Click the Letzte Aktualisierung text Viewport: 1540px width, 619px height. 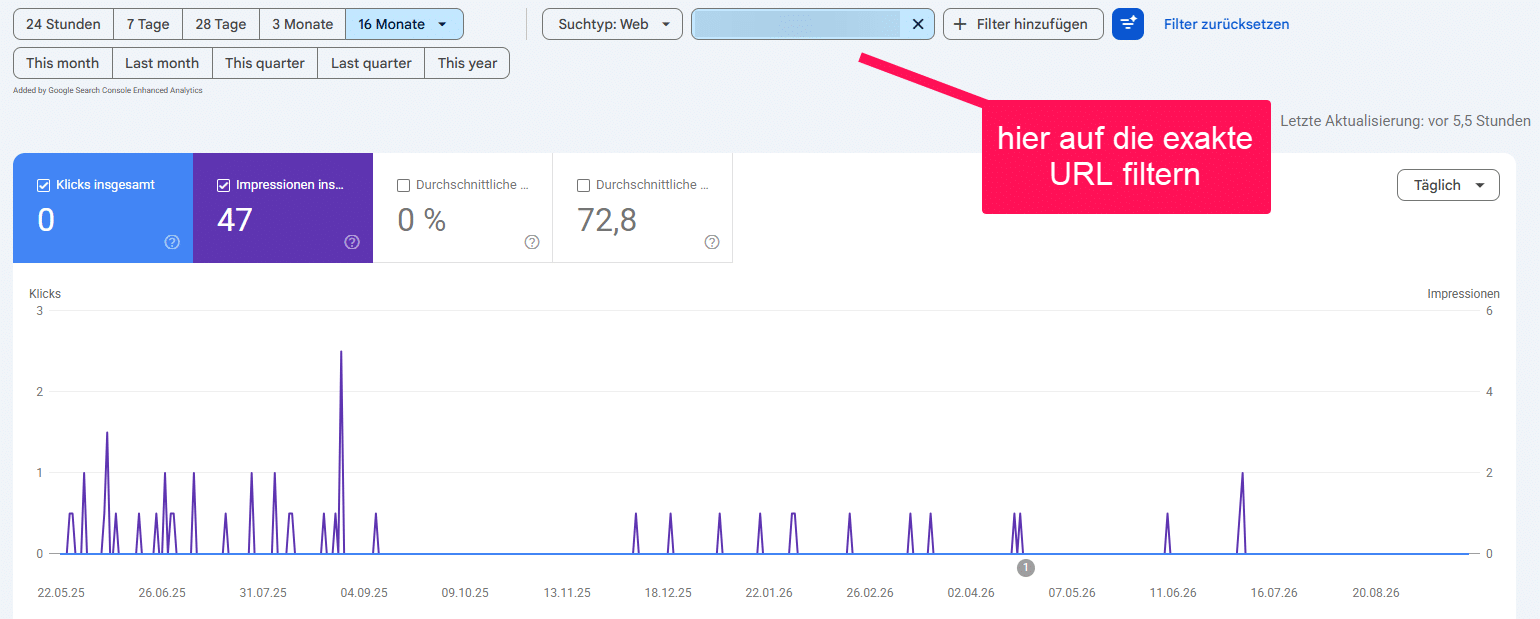1405,121
